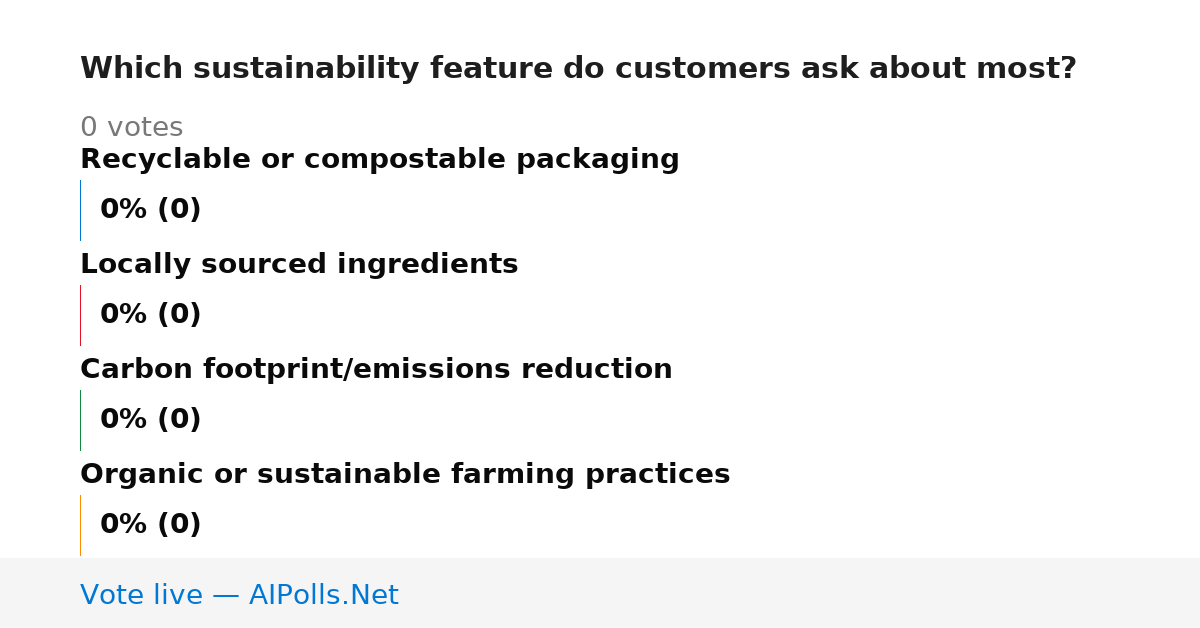Click the blue bar for Recyclable packaging
This screenshot has width=1200, height=628.
80,210
